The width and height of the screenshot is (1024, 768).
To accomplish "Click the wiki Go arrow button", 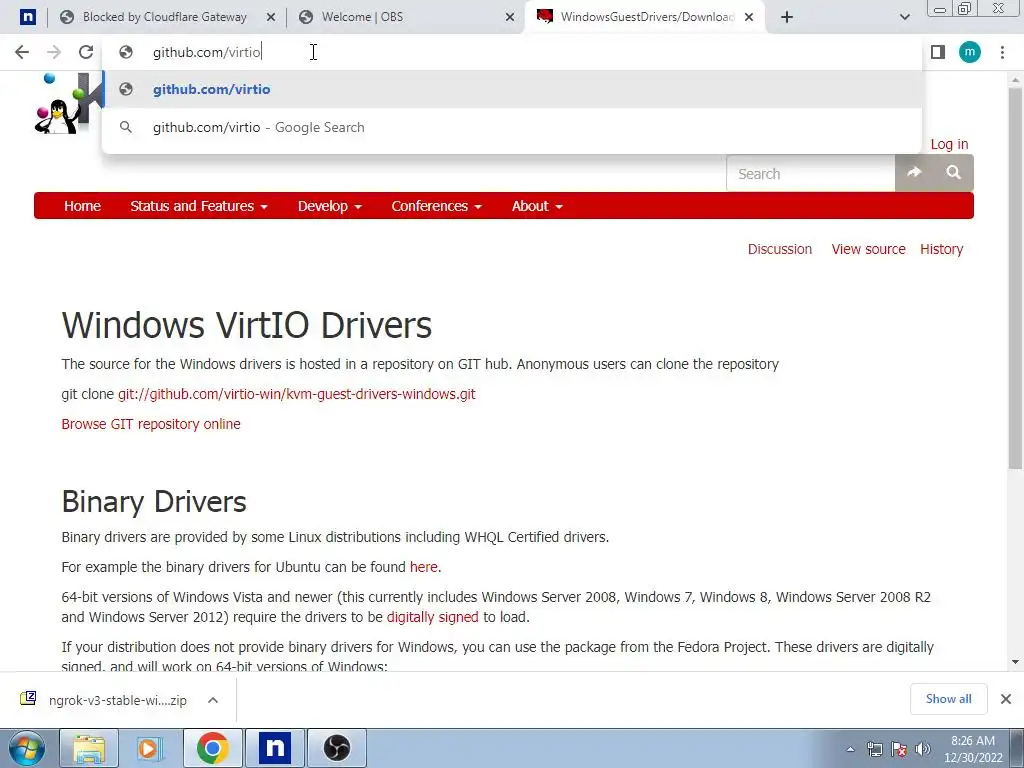I will tap(914, 172).
